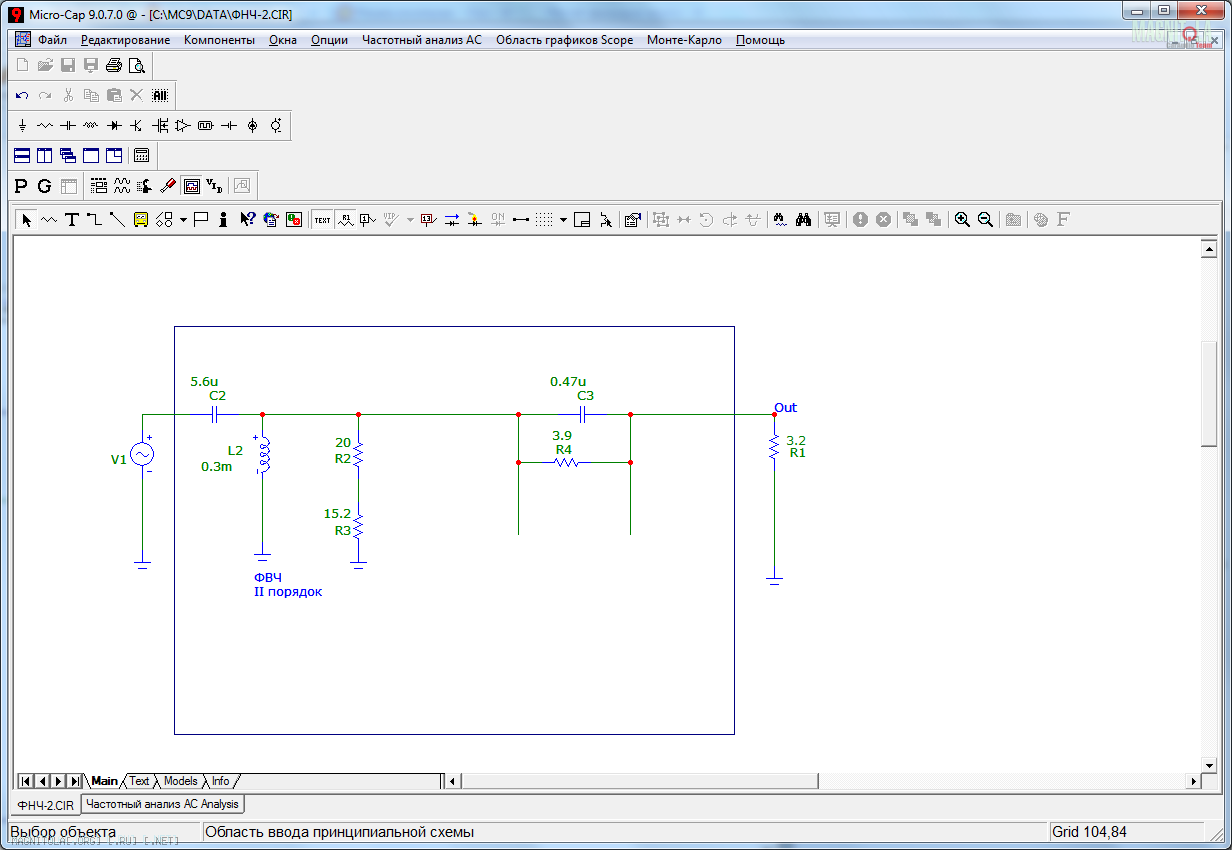
Task: Select capacitor C2 label
Action: [216, 396]
